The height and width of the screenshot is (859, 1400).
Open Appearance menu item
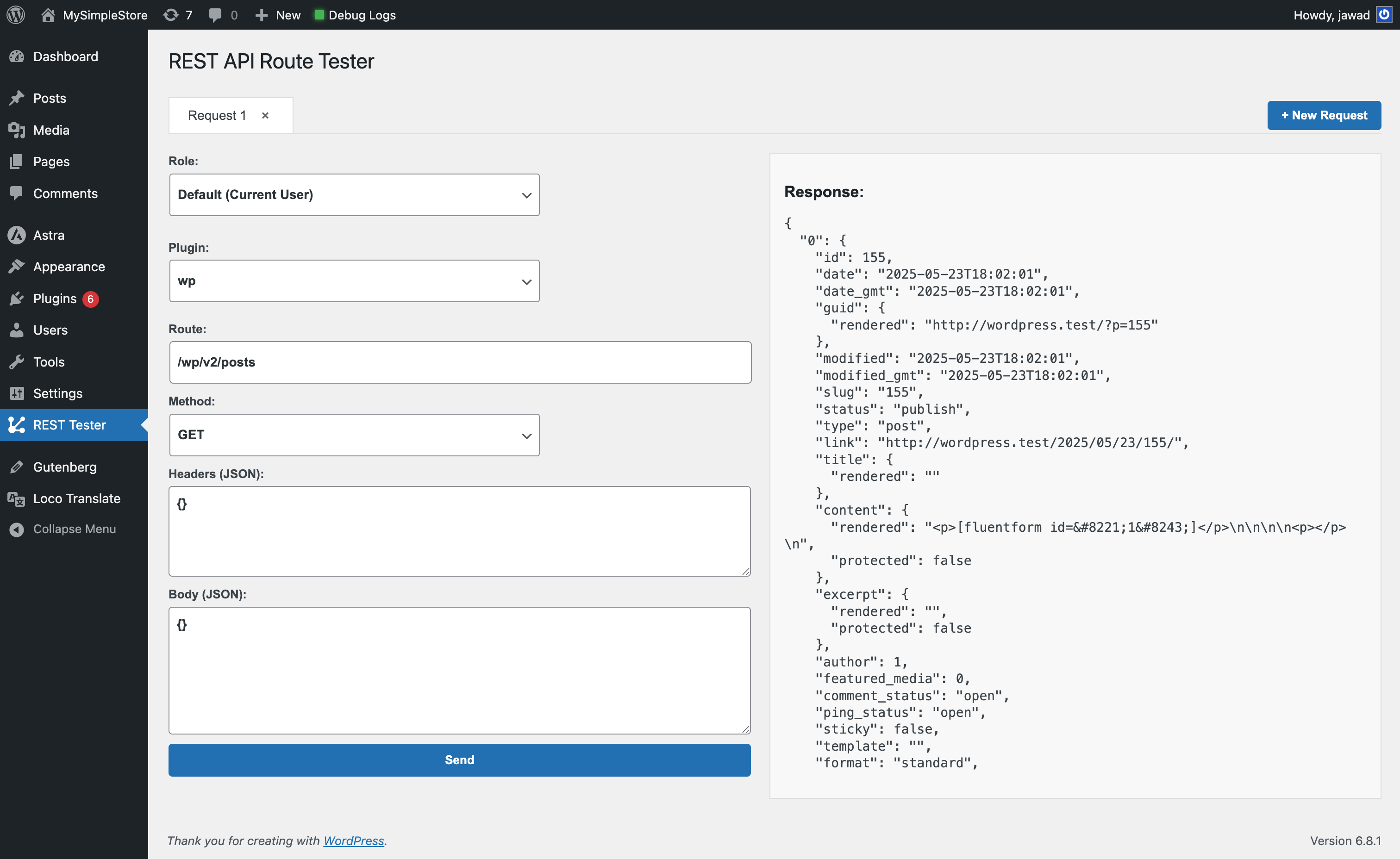(74, 267)
